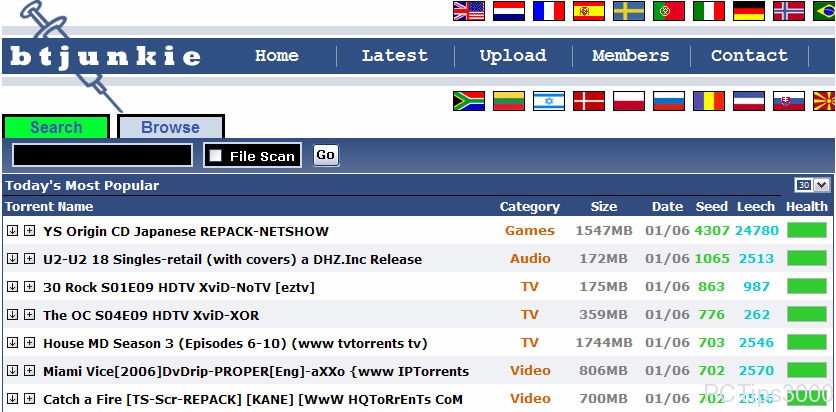Download Catch a Fire torrent arrow icon
The image size is (836, 412).
point(12,398)
